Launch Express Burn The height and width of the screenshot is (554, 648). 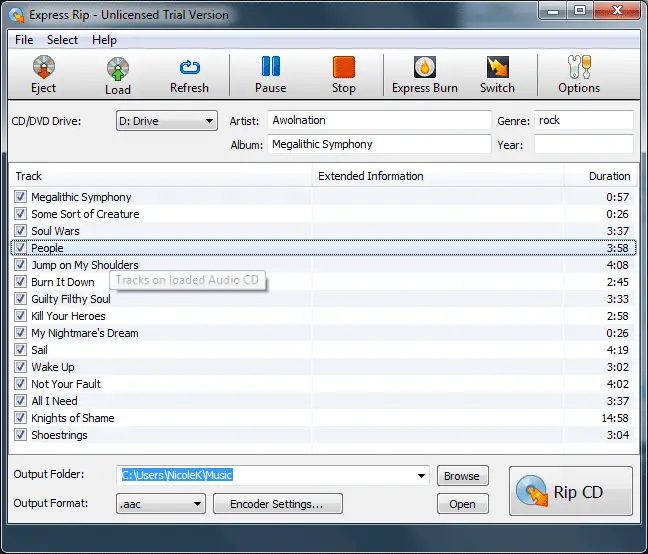pyautogui.click(x=425, y=76)
